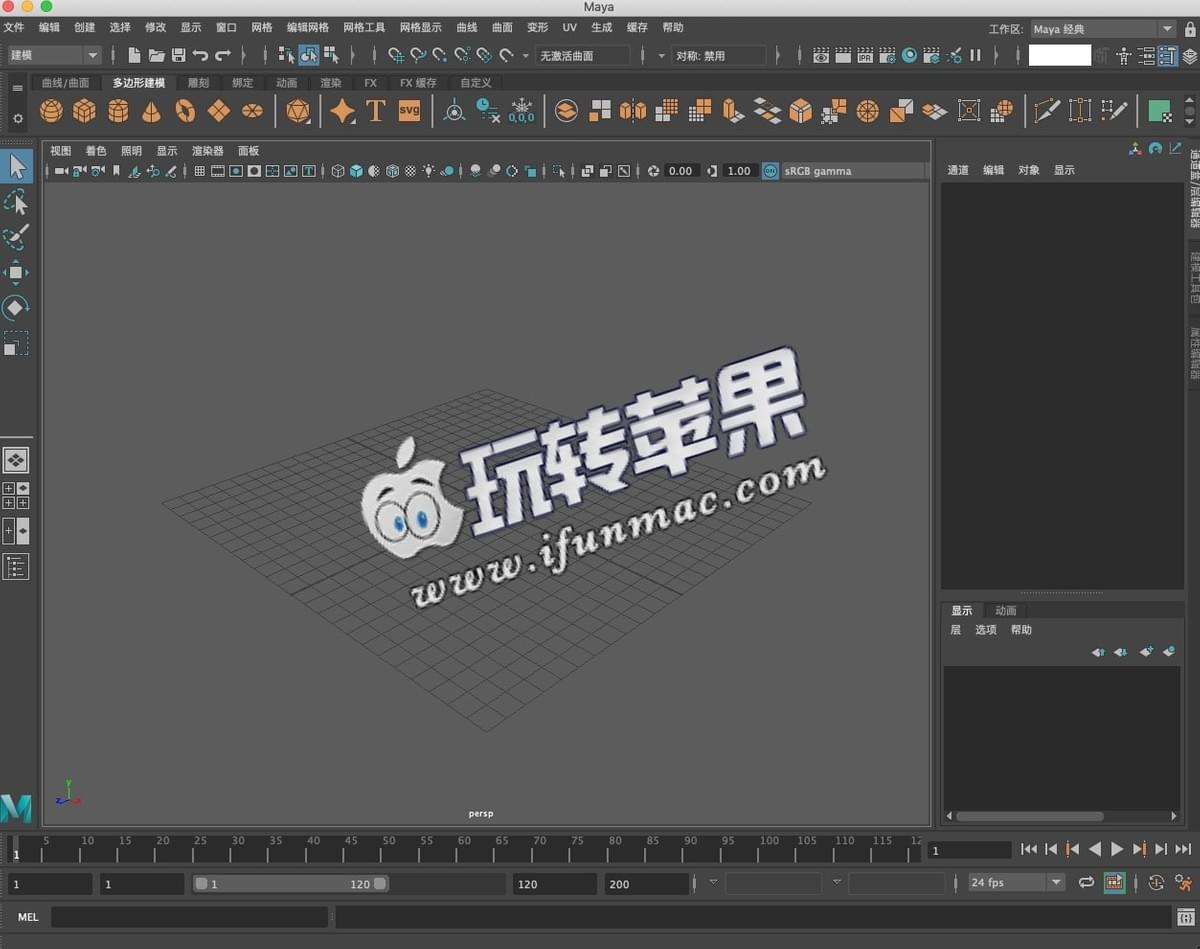Image resolution: width=1200 pixels, height=949 pixels.
Task: Click the MEL command line input field
Action: [189, 917]
